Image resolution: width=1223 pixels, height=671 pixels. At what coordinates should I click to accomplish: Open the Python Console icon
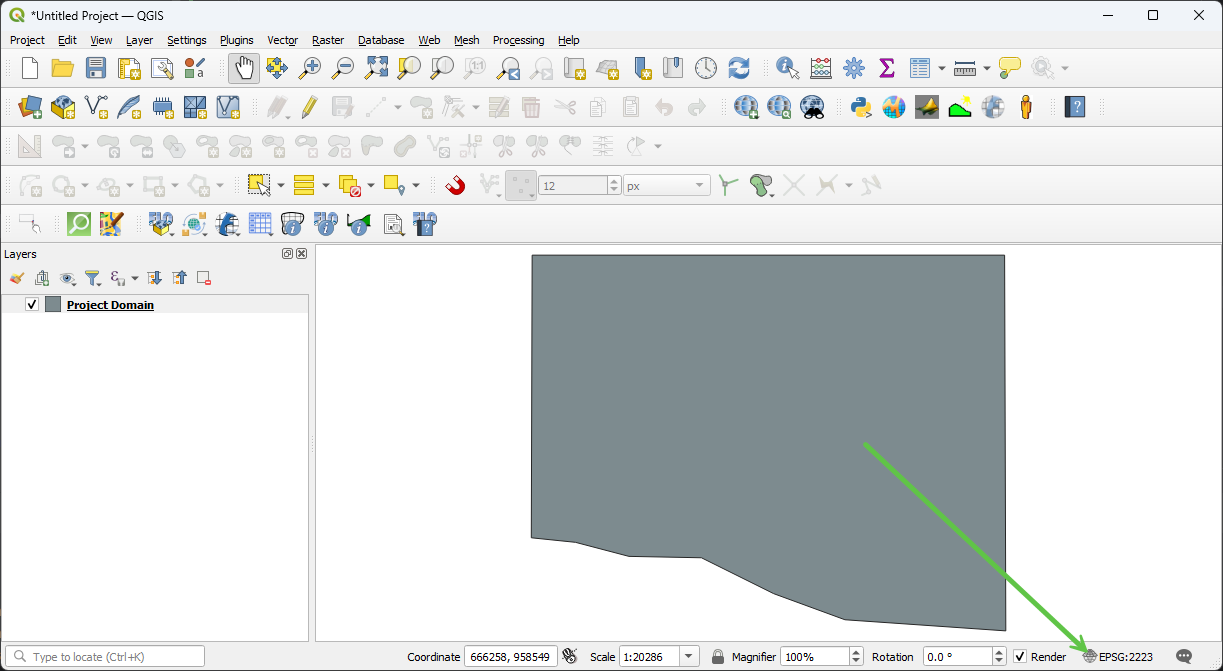pyautogui.click(x=861, y=107)
